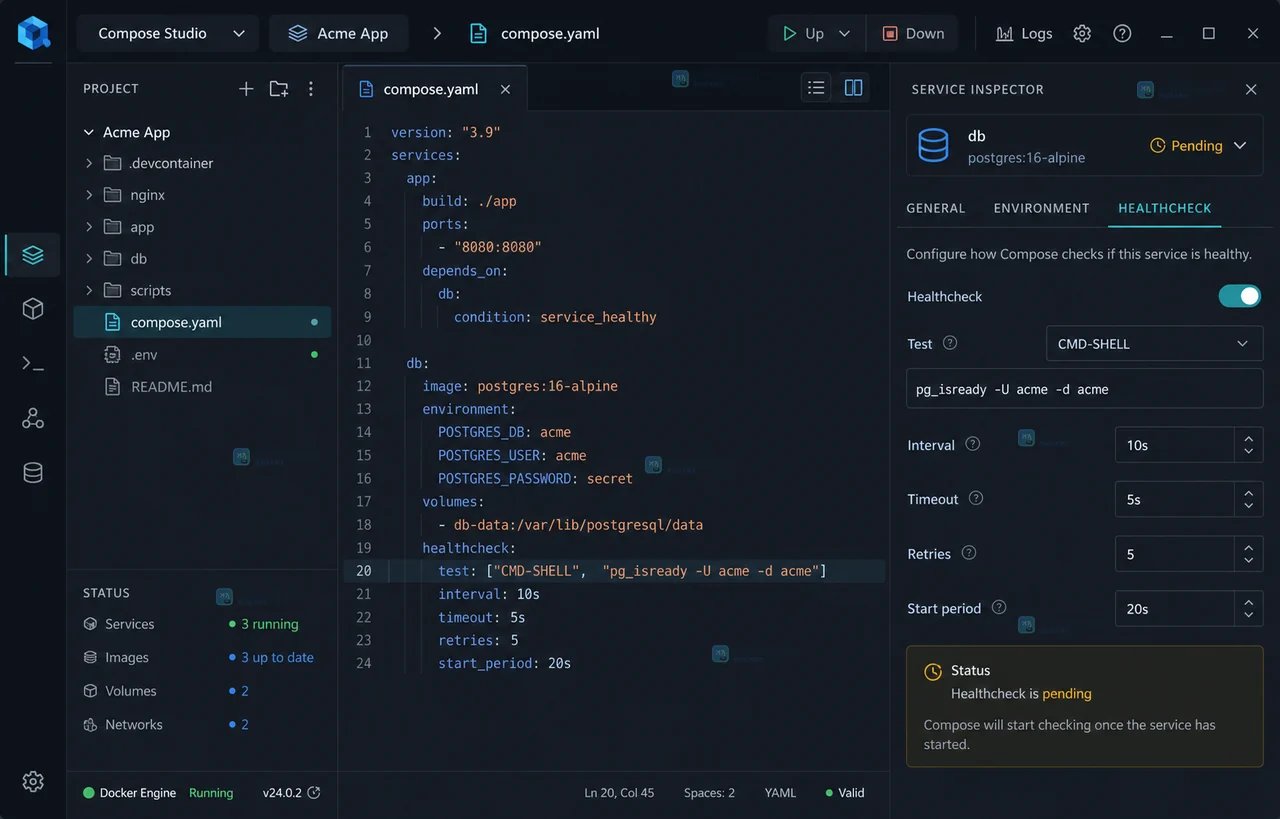The image size is (1280, 819).
Task: Show help for the Test field
Action: 950,343
